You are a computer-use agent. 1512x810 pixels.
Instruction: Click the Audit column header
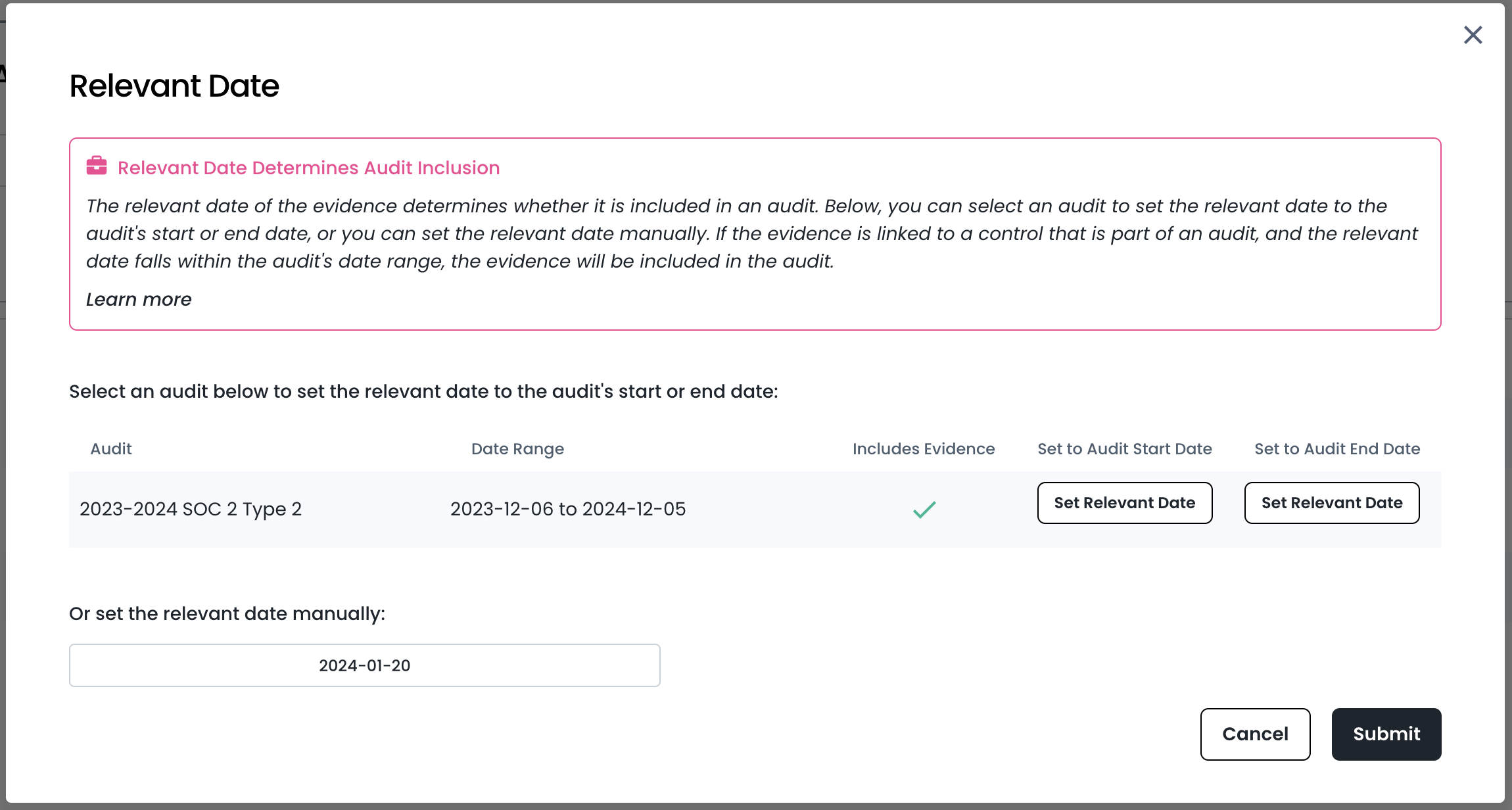pyautogui.click(x=111, y=449)
